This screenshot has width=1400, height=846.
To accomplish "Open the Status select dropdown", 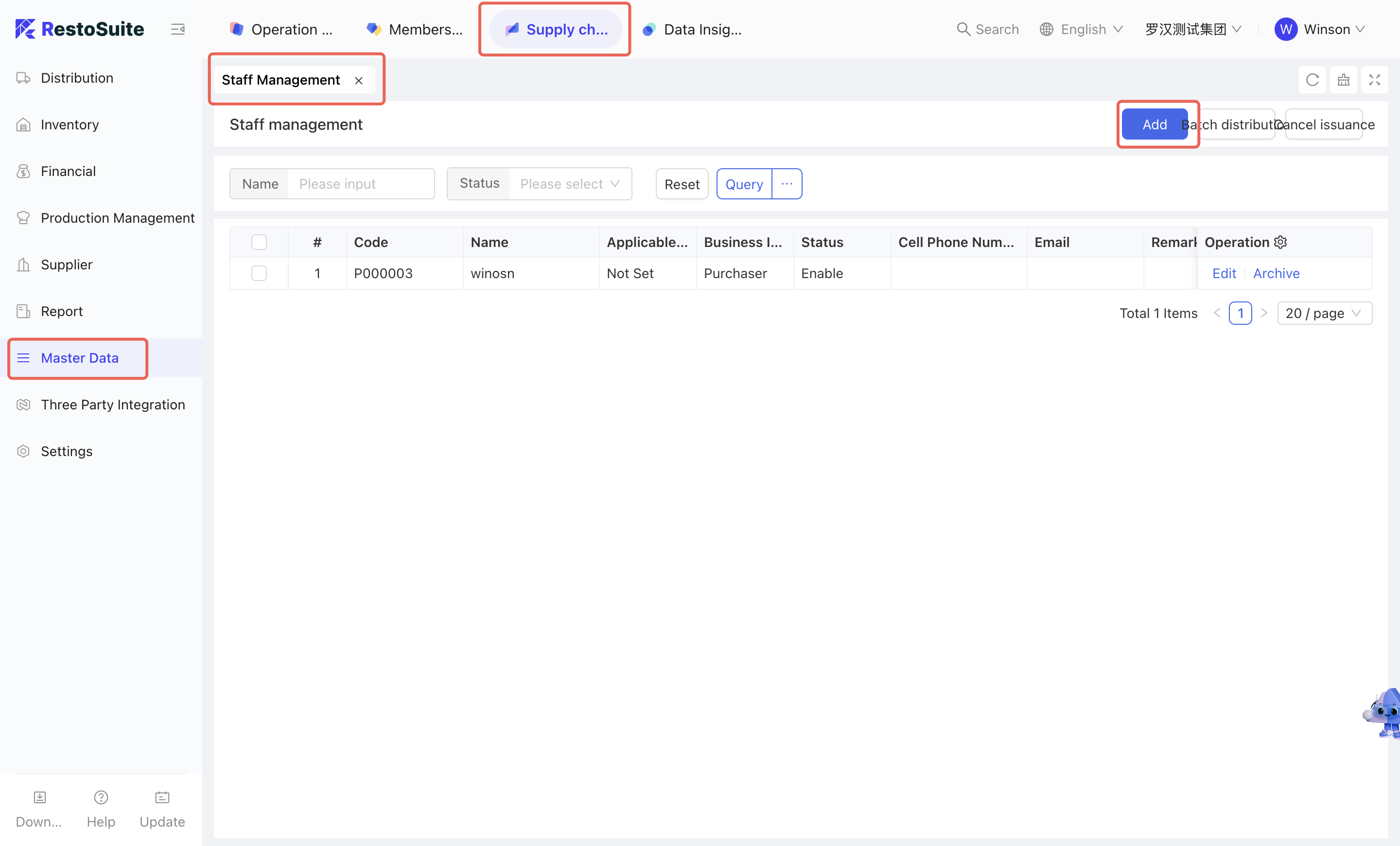I will click(569, 184).
